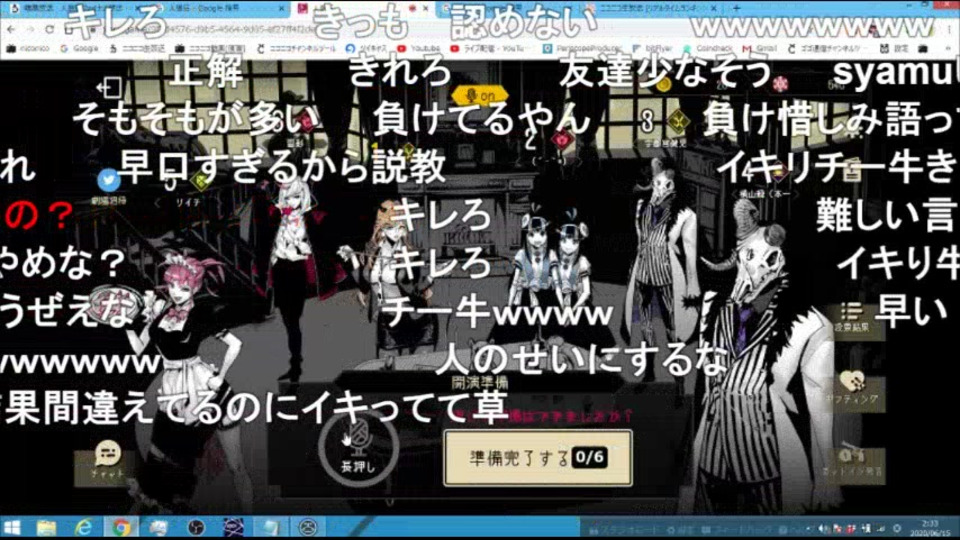
Task: Click the key icon button below gifting
Action: click(853, 462)
